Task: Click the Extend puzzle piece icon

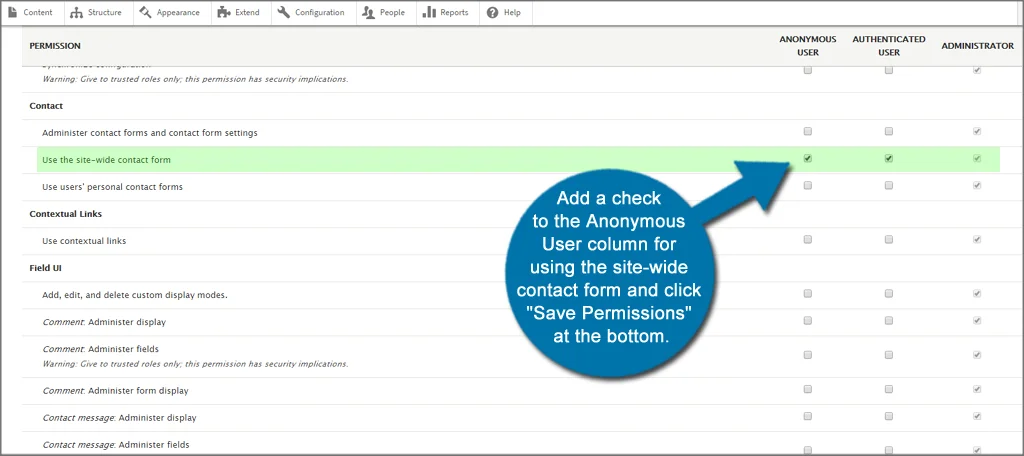Action: (224, 12)
